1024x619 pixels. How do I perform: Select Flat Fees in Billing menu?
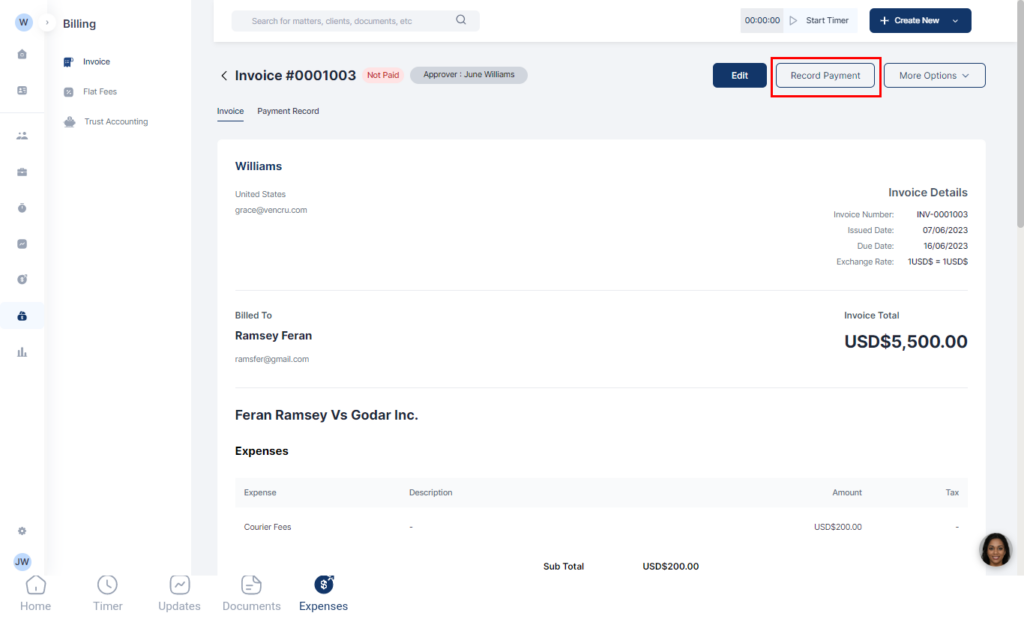(x=100, y=92)
